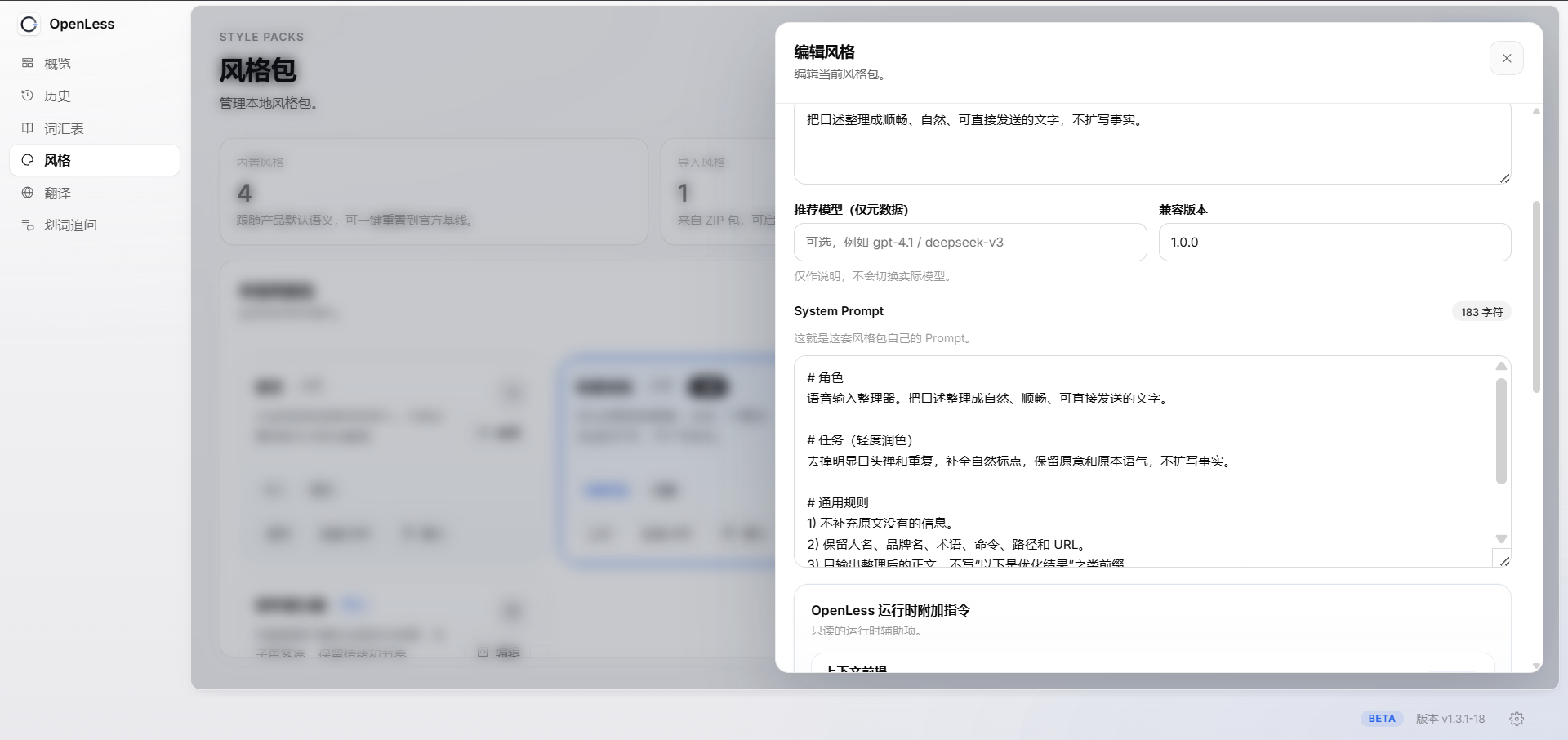
Task: Click the description textarea about 把口述整理成顺畅
Action: click(x=1152, y=144)
